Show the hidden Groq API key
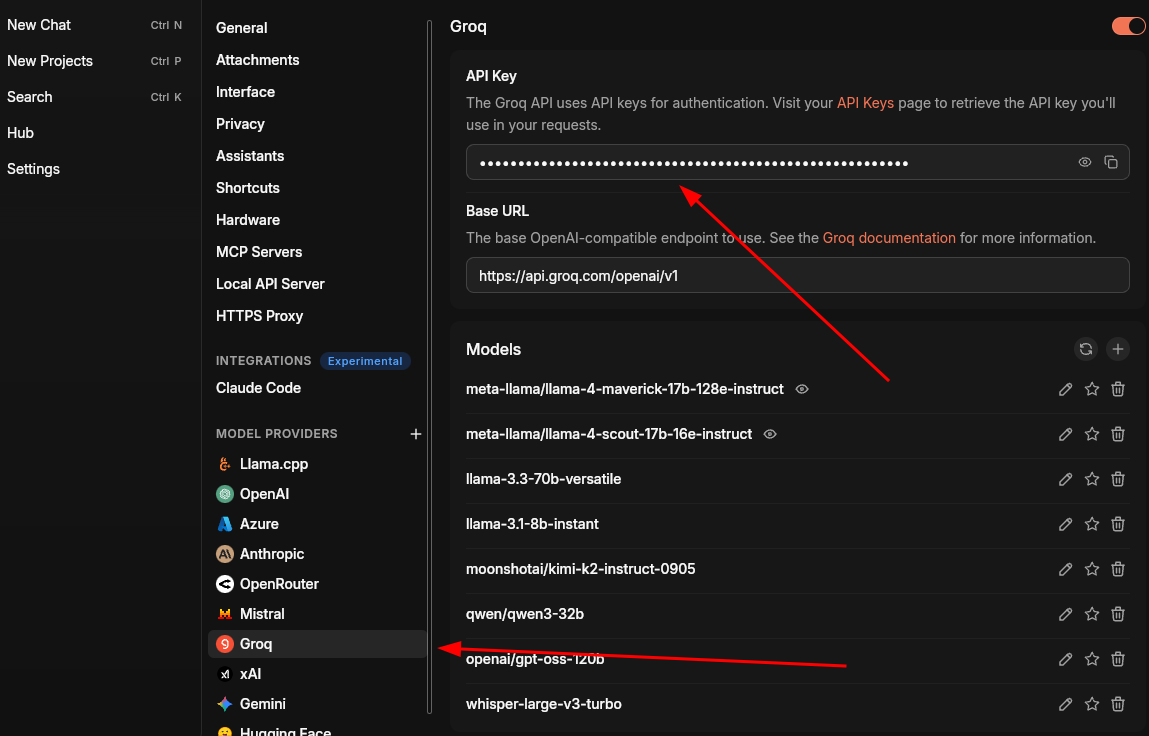1149x736 pixels. [x=1085, y=162]
